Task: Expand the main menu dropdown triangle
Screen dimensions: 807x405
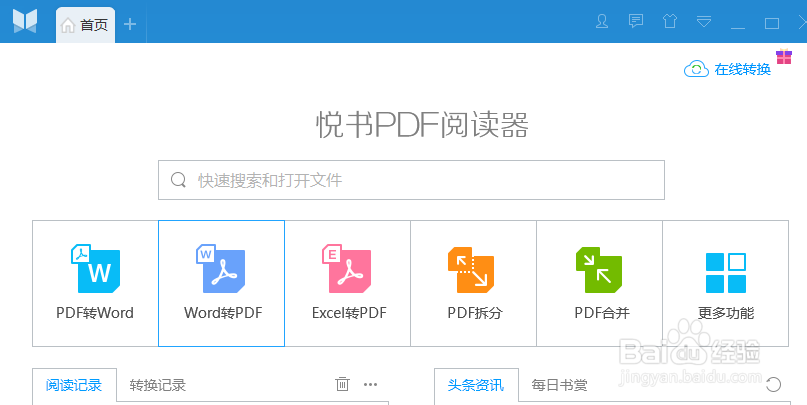Action: point(704,22)
